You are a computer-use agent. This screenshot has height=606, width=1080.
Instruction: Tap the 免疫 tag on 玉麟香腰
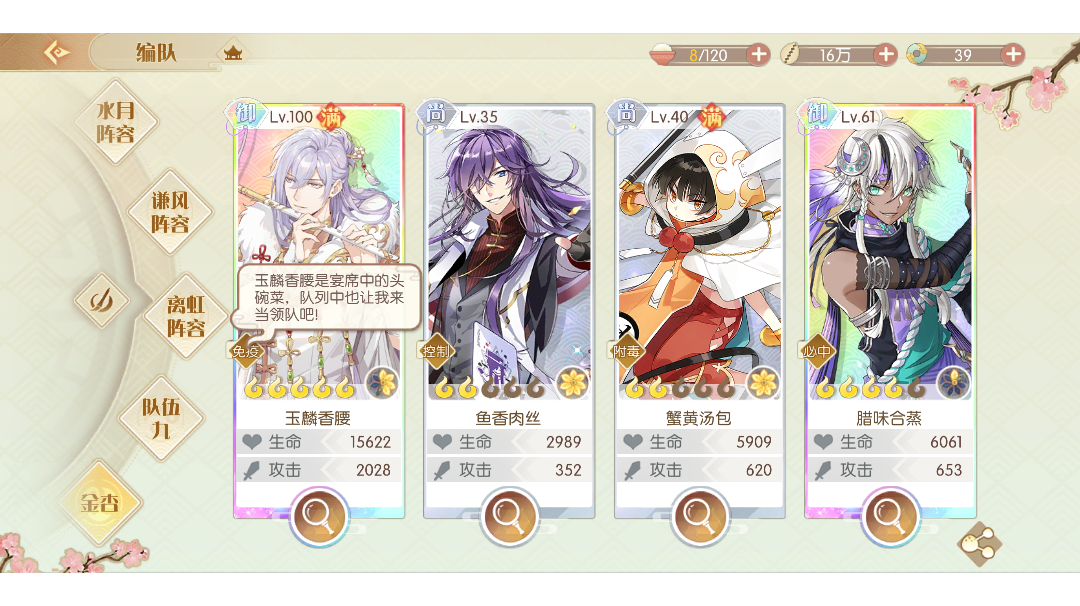coord(245,351)
